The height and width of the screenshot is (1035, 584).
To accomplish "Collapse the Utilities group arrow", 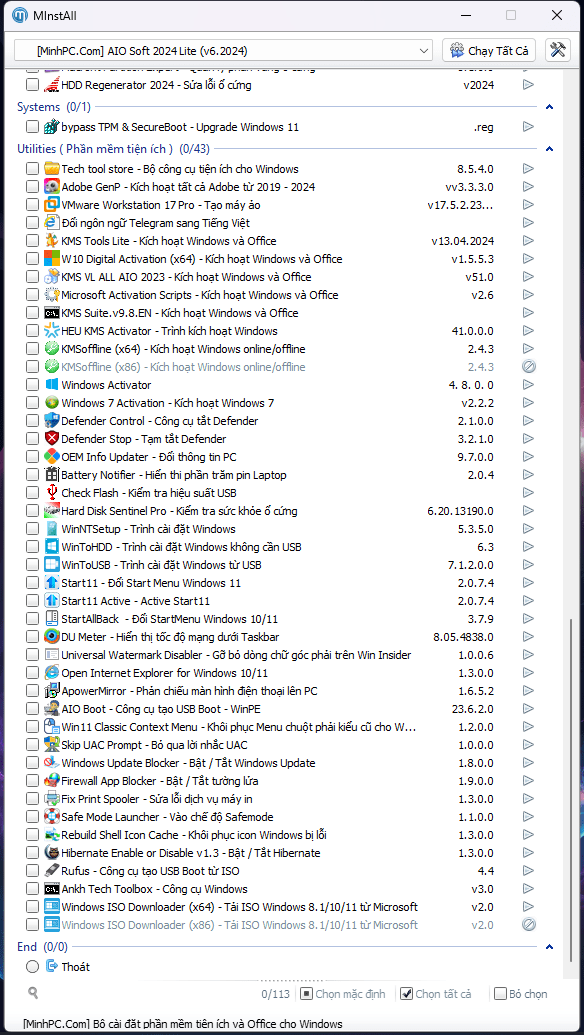I will (x=550, y=149).
